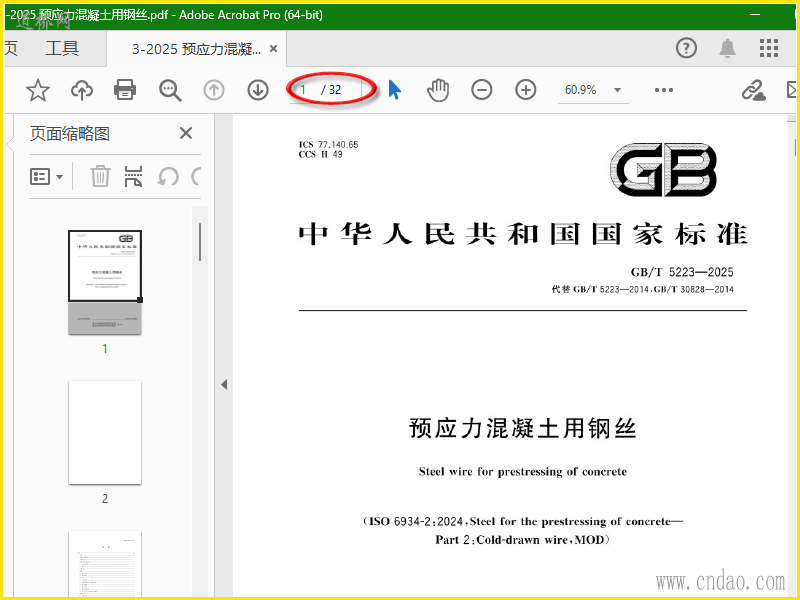Open more tools ellipsis menu
Image resolution: width=800 pixels, height=600 pixels.
click(x=664, y=90)
